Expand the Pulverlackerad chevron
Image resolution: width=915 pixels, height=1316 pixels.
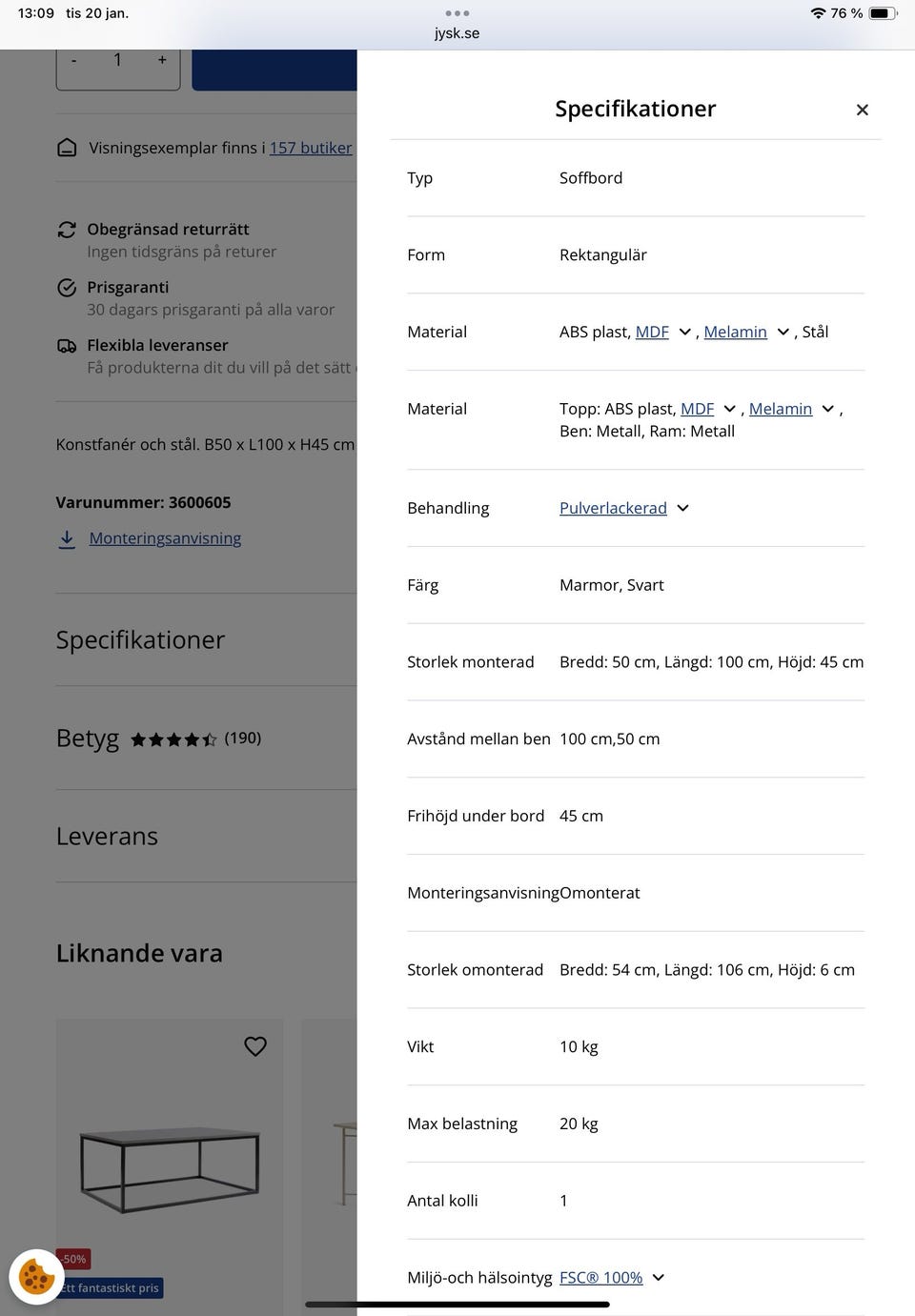click(x=682, y=509)
